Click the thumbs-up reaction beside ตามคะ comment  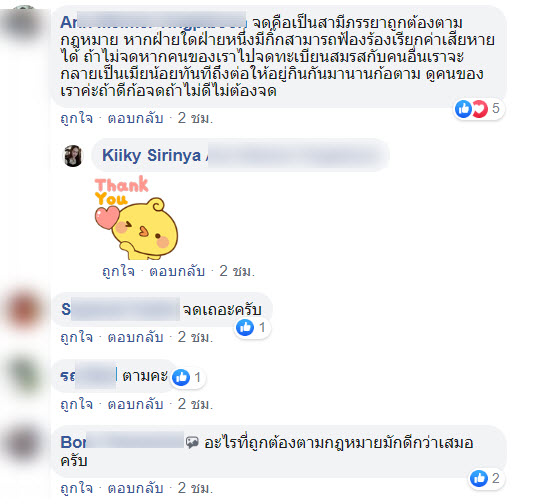tap(187, 377)
